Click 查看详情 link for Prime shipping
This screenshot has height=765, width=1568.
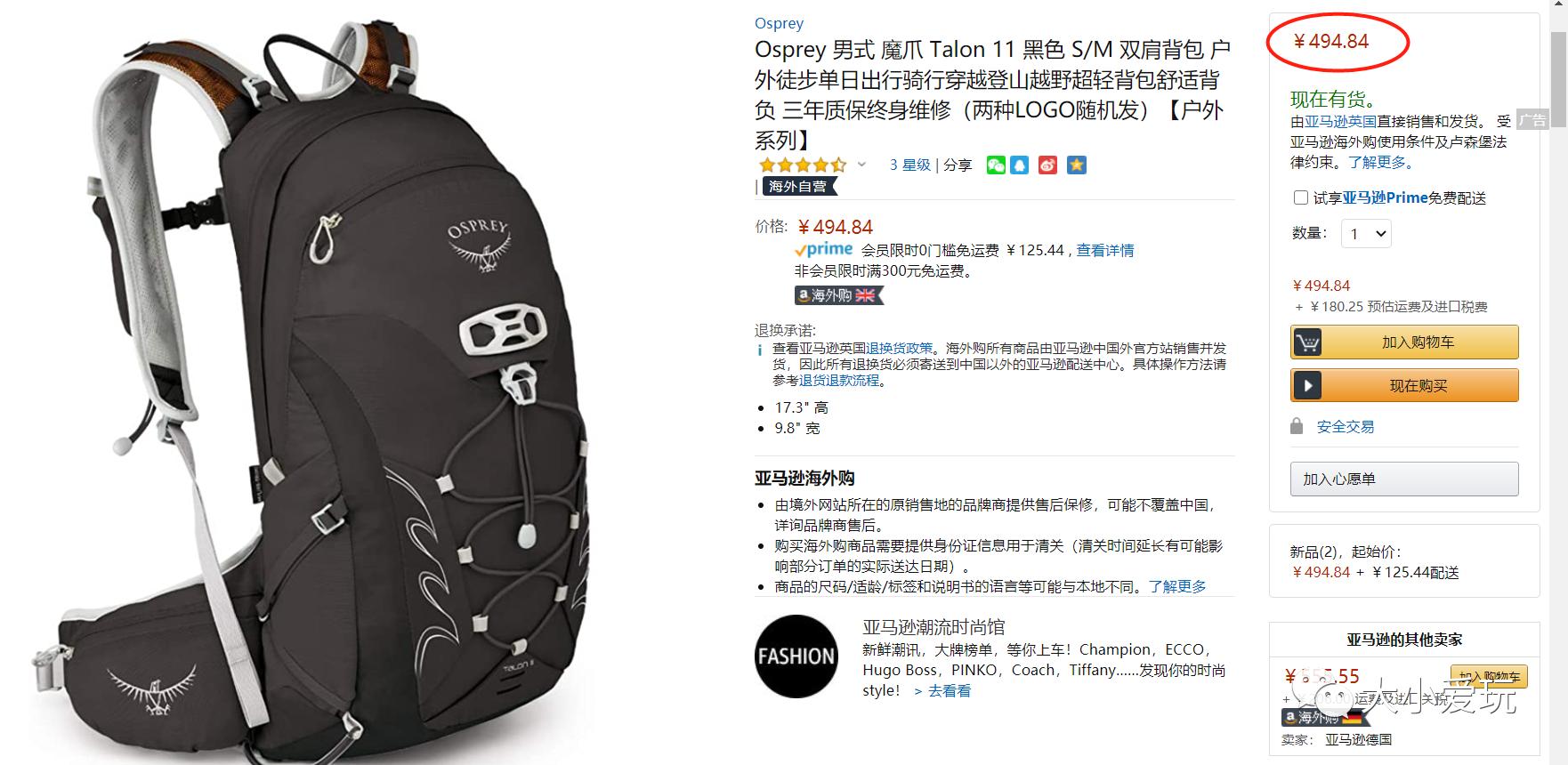[x=1105, y=250]
